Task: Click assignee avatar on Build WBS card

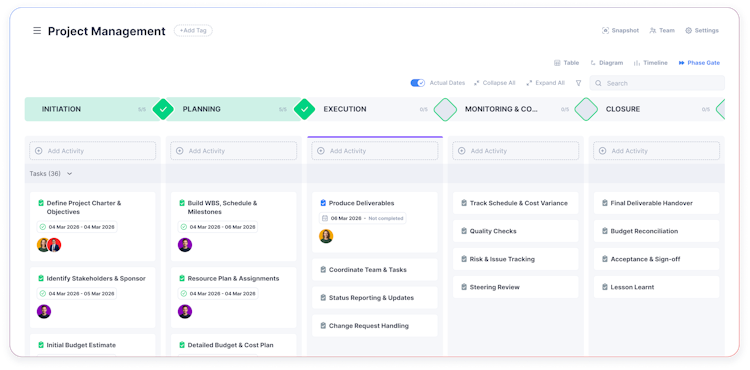Action: pos(185,245)
